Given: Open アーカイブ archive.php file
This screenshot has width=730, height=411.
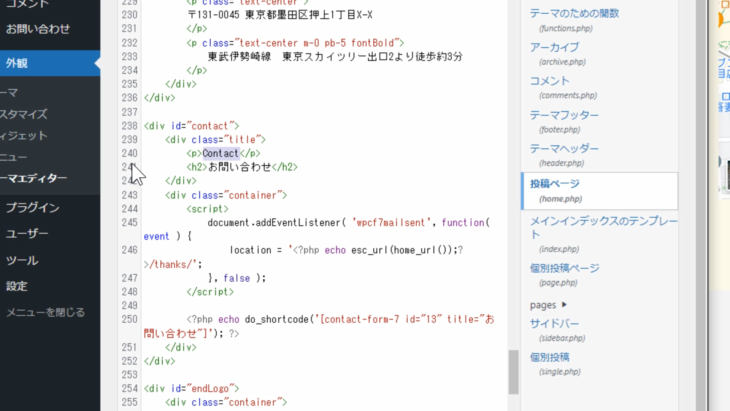Looking at the screenshot, I should [554, 47].
